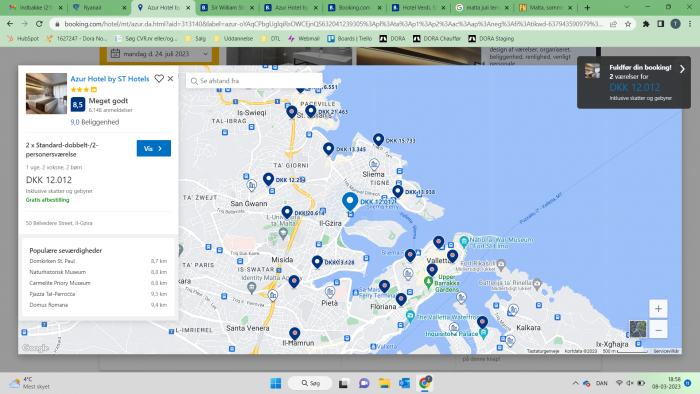This screenshot has height=394, width=700.
Task: Click the Se afstand fra search field
Action: [254, 81]
